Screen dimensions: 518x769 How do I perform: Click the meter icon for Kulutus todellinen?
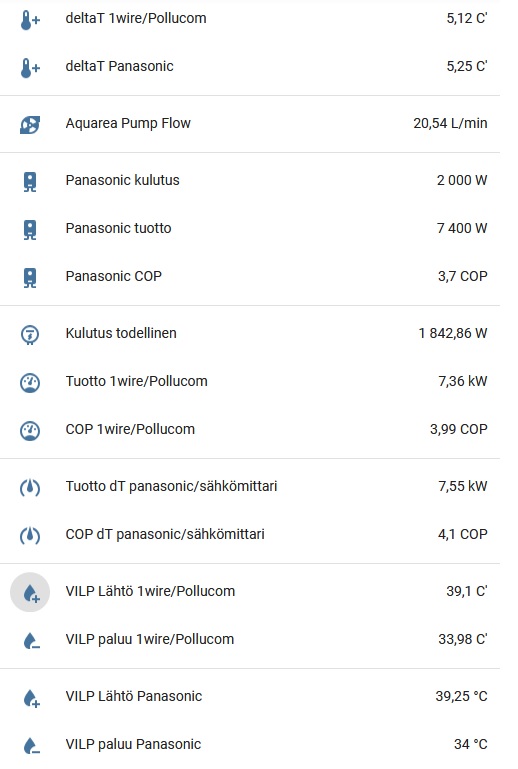click(x=30, y=335)
